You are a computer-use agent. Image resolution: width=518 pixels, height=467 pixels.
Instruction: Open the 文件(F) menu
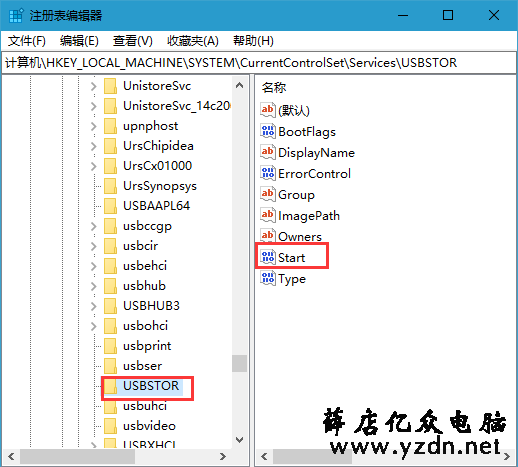point(27,41)
